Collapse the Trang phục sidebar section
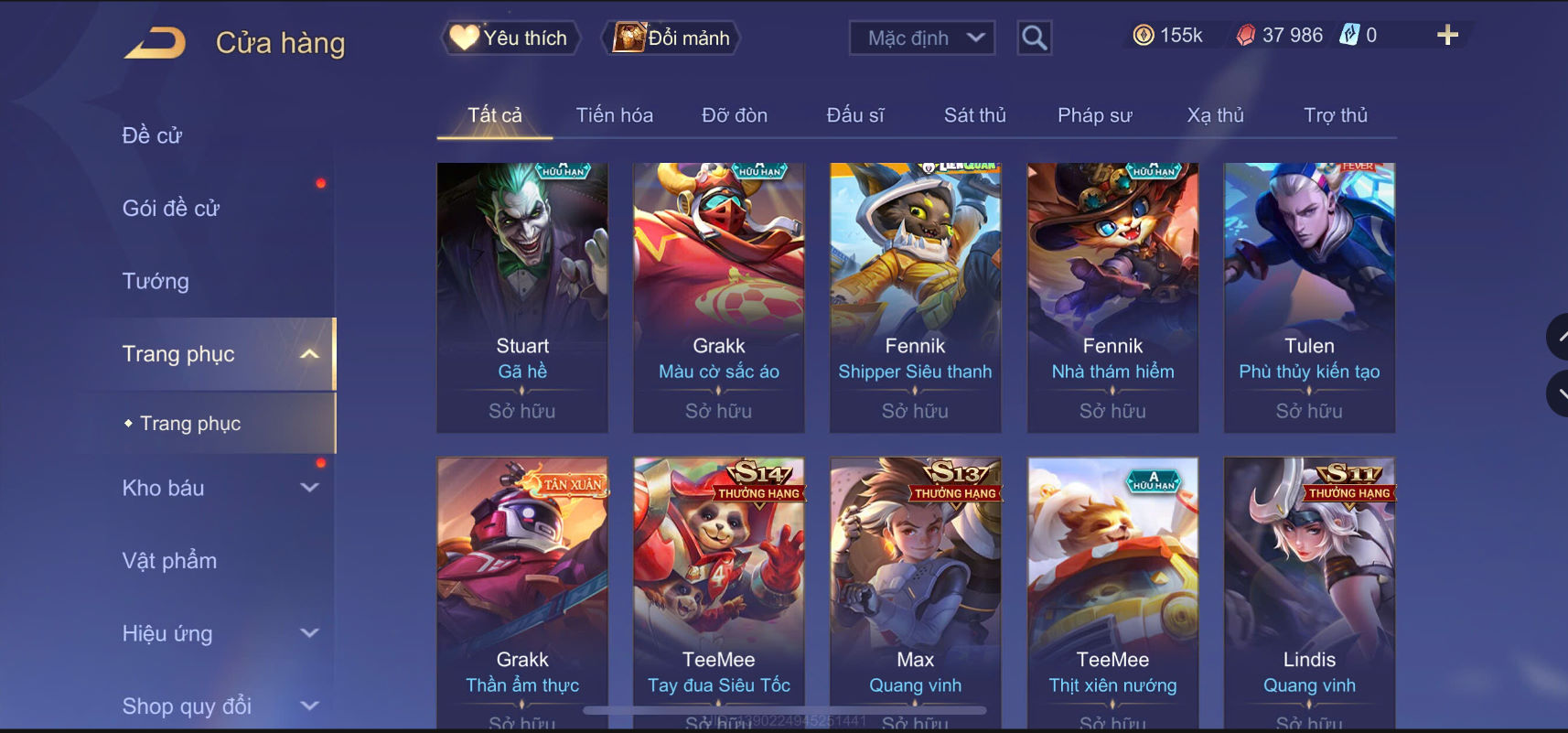The height and width of the screenshot is (733, 1568). click(309, 354)
